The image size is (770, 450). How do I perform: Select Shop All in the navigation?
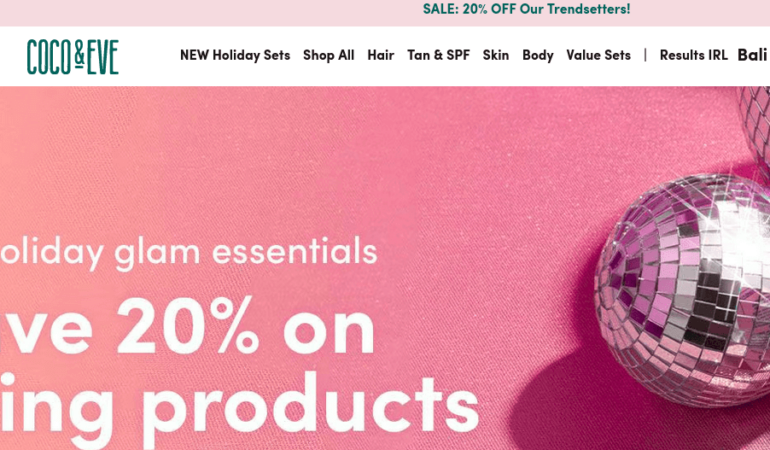point(329,55)
